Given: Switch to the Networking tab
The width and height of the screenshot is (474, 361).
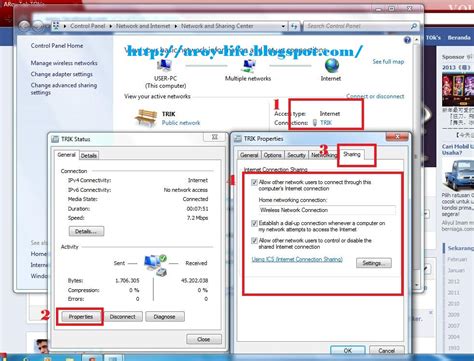Looking at the screenshot, I should (323, 155).
